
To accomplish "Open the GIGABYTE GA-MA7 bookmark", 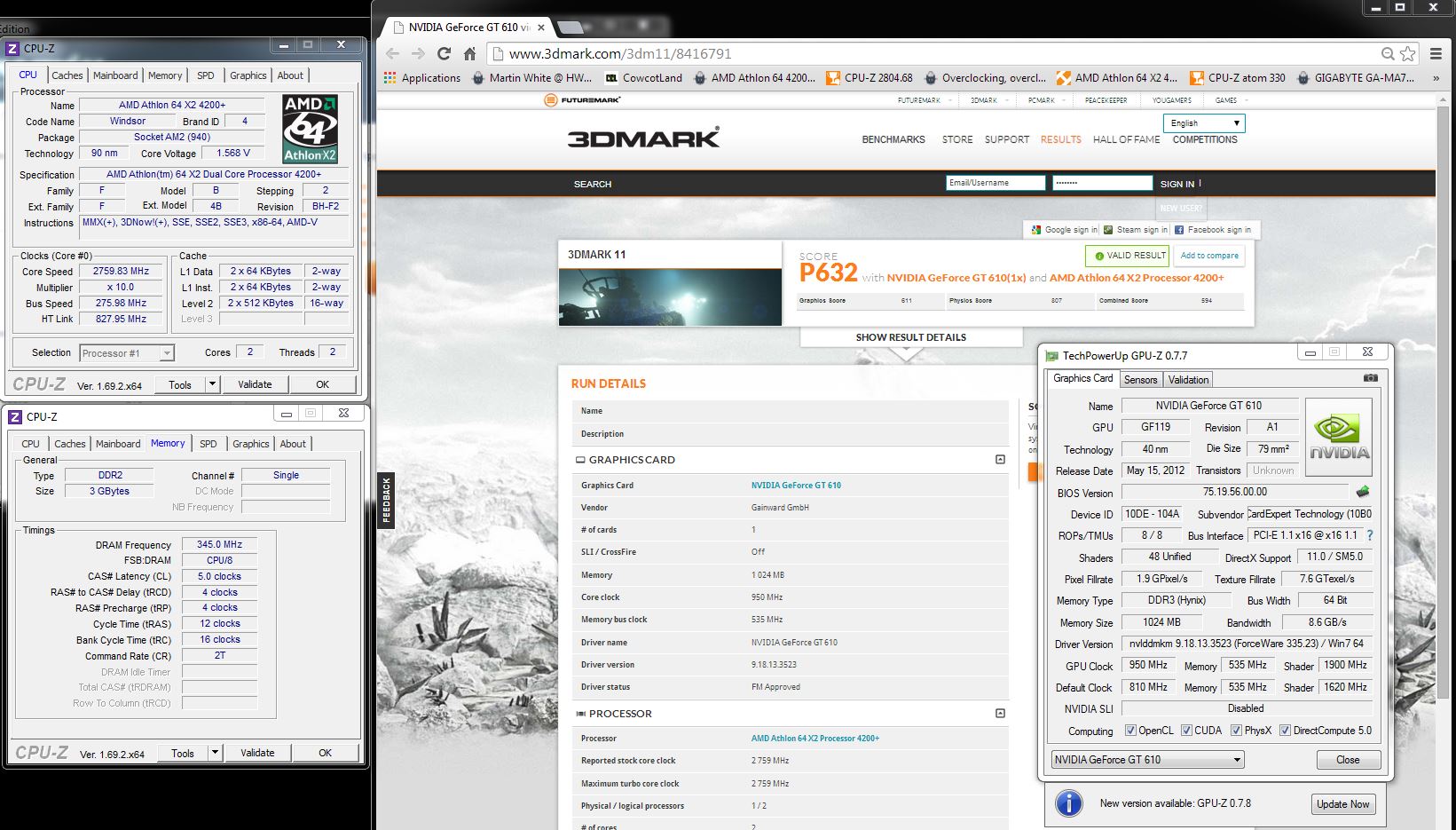I will pos(1355,78).
